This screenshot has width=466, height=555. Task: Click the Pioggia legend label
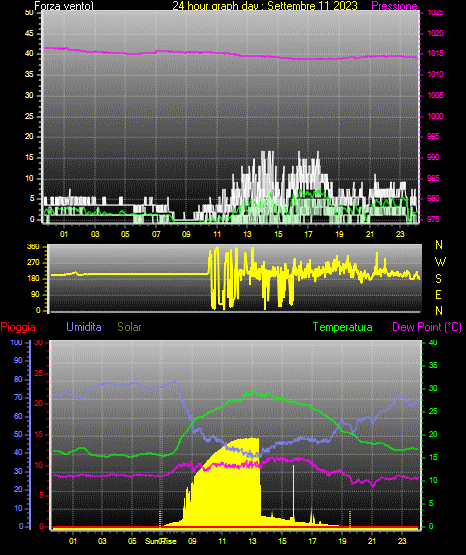coord(18,327)
